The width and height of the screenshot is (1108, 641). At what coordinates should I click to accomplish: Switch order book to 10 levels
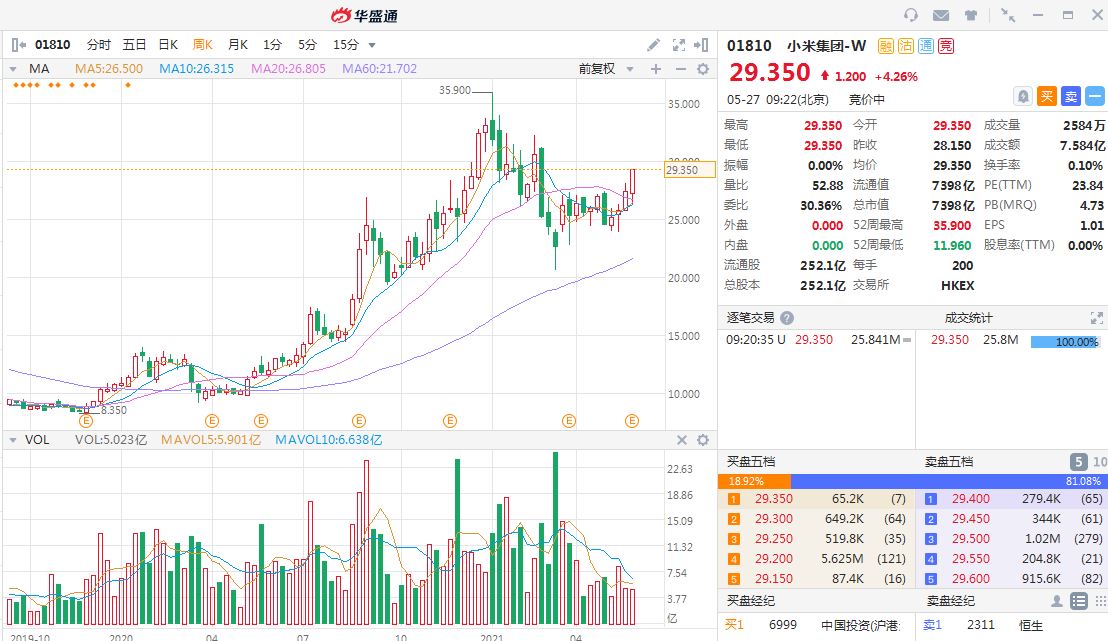pyautogui.click(x=1098, y=462)
